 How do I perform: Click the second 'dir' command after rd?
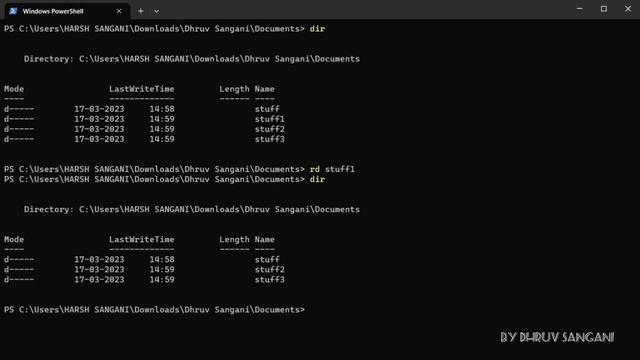(x=317, y=179)
